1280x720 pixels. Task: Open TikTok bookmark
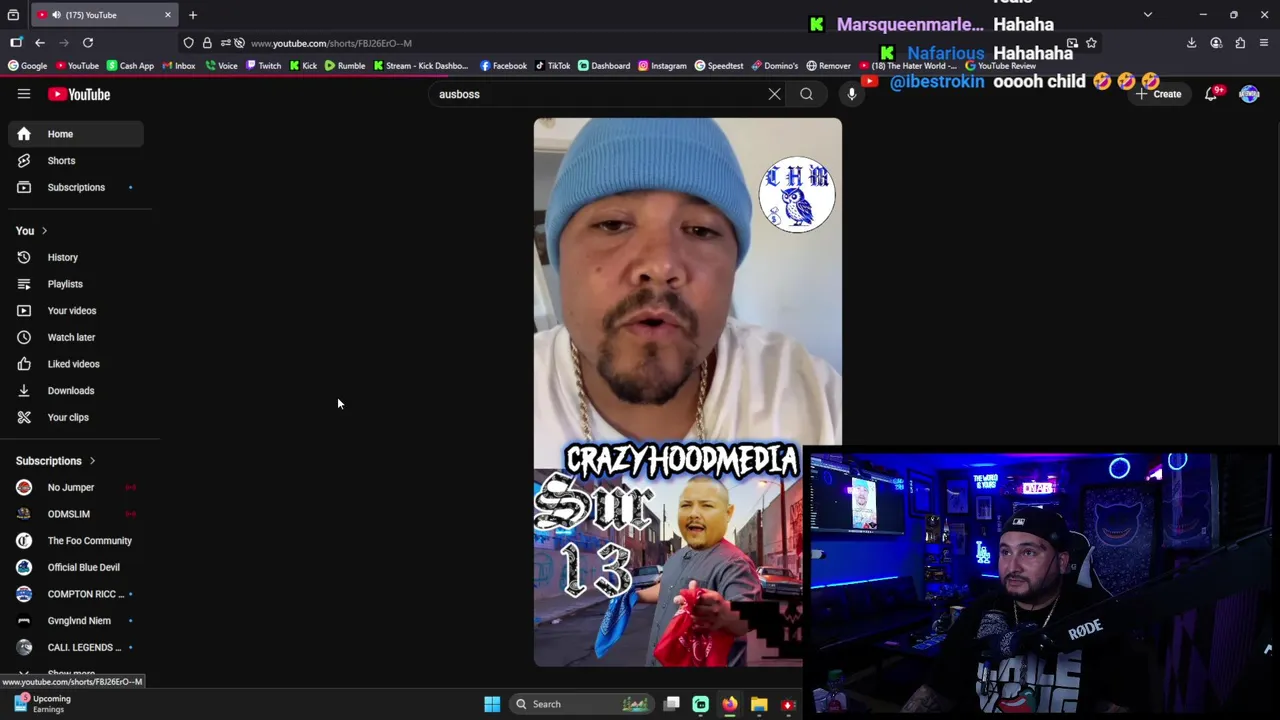[x=552, y=66]
